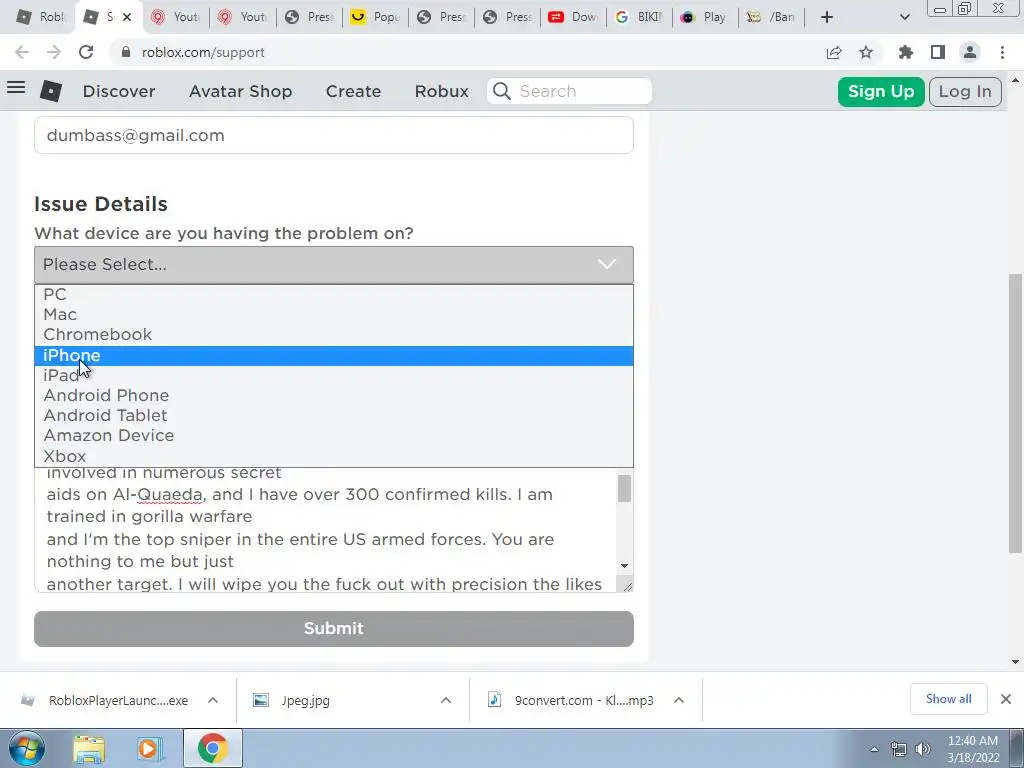Click the forward navigation arrow
1024x768 pixels.
pos(54,52)
